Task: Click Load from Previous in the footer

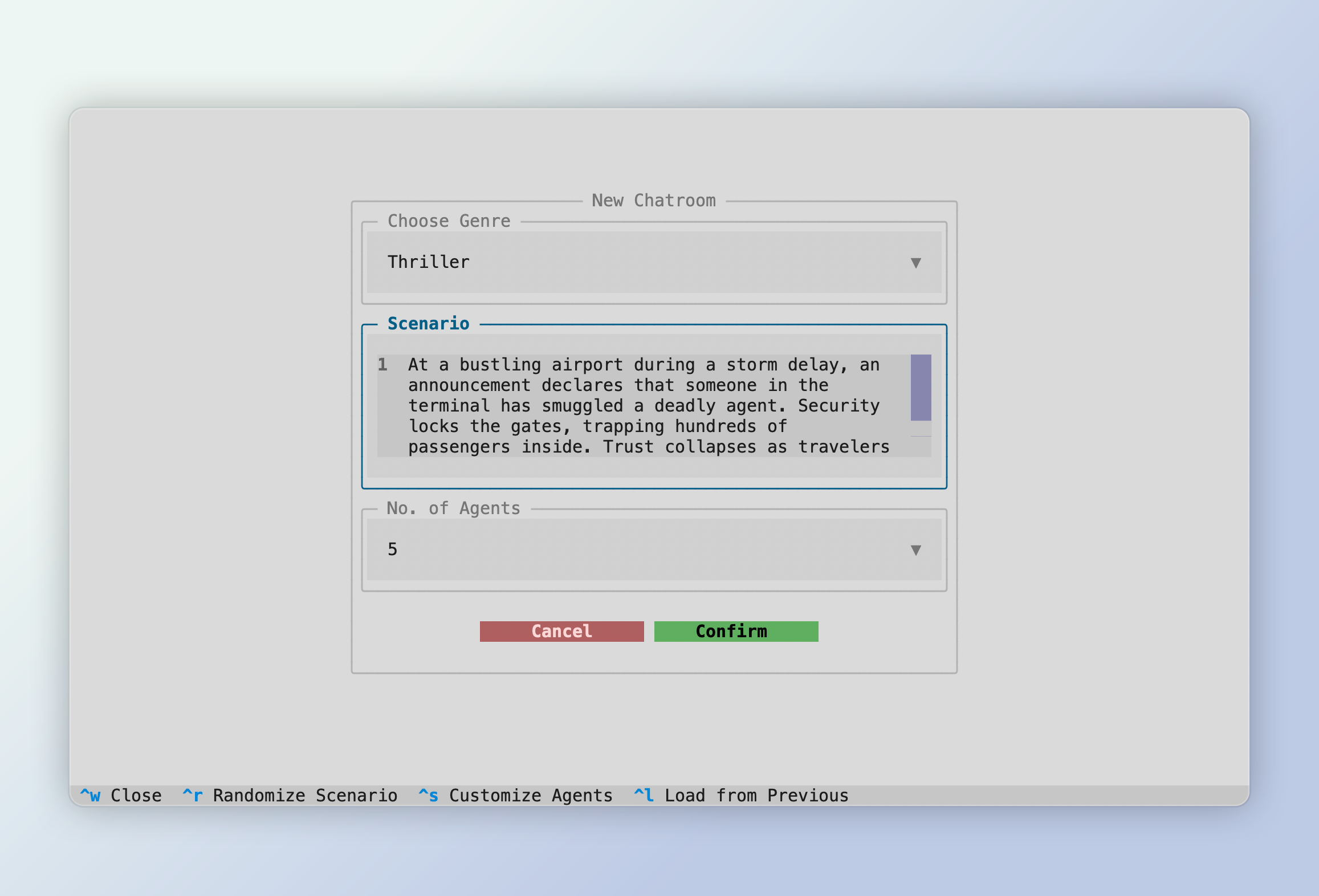Action: pyautogui.click(x=756, y=795)
